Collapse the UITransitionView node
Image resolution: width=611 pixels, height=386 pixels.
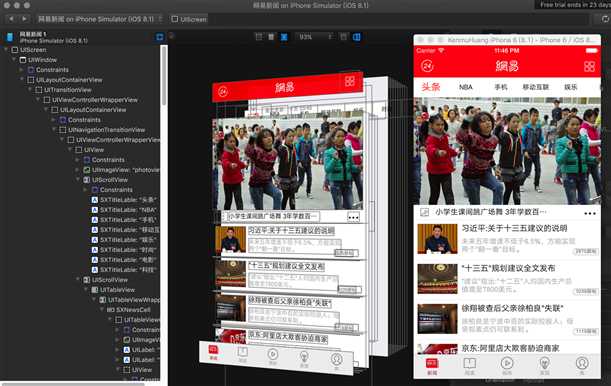pos(30,90)
